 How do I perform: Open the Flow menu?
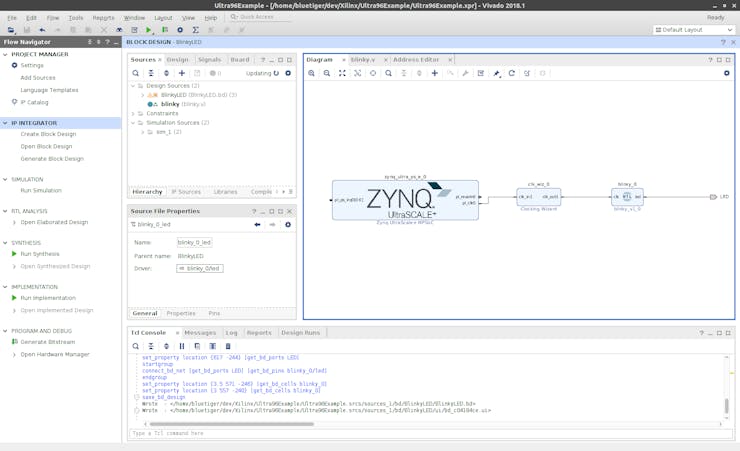[53, 18]
